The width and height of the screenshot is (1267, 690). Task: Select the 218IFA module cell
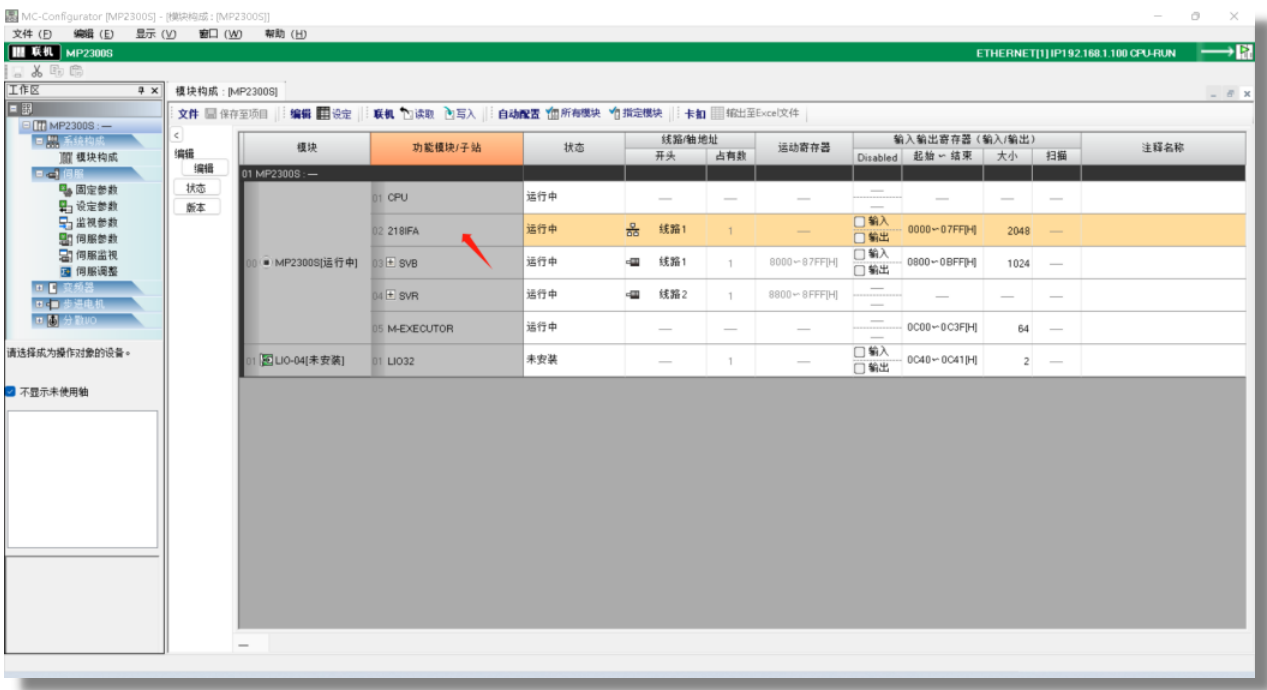[x=446, y=230]
